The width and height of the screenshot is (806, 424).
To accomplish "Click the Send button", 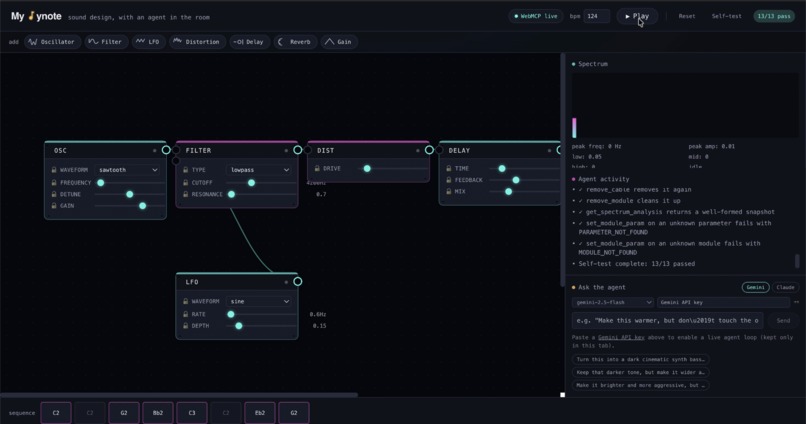I will 783,320.
